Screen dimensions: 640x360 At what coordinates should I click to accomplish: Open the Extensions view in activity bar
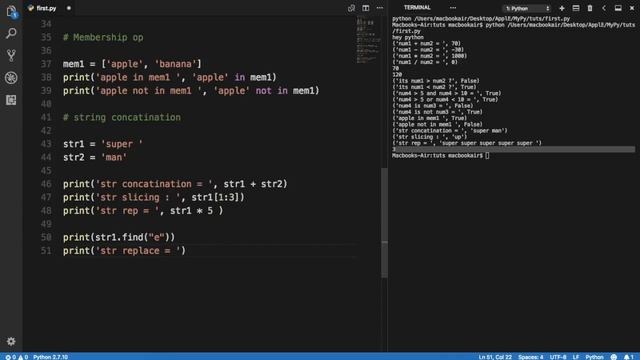pyautogui.click(x=11, y=100)
